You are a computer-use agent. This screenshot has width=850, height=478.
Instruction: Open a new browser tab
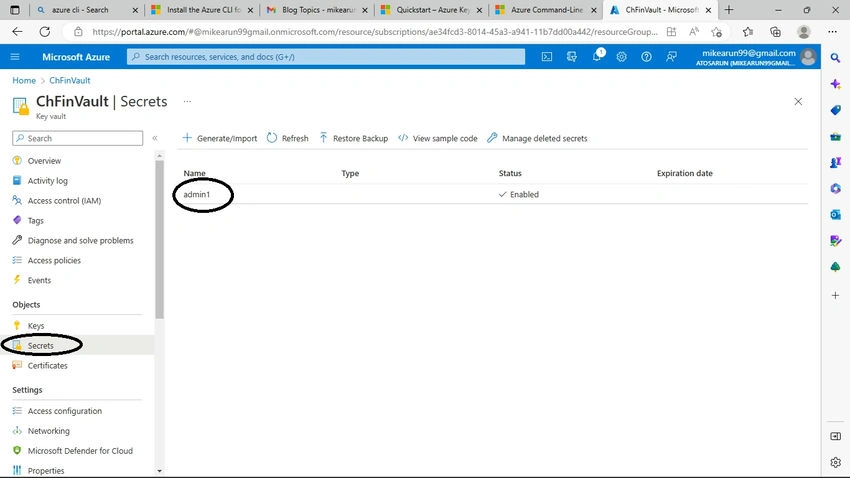click(x=729, y=10)
